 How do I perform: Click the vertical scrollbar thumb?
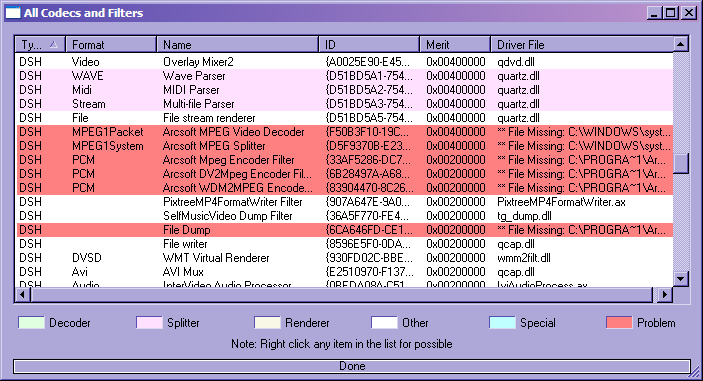pyautogui.click(x=681, y=163)
